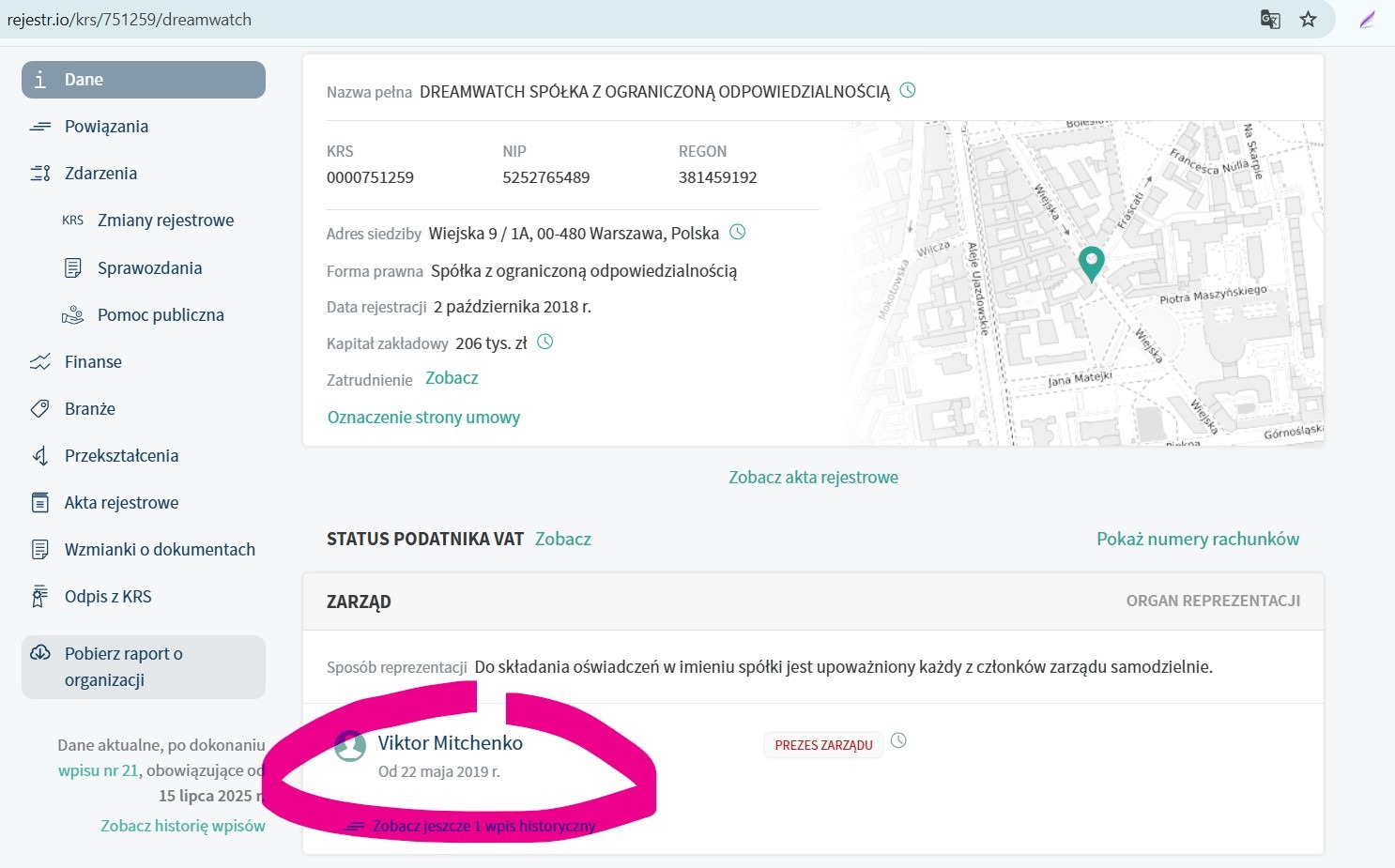Screen dimensions: 1395x868
Task: Open the browser translate page icon
Action: tap(1270, 20)
